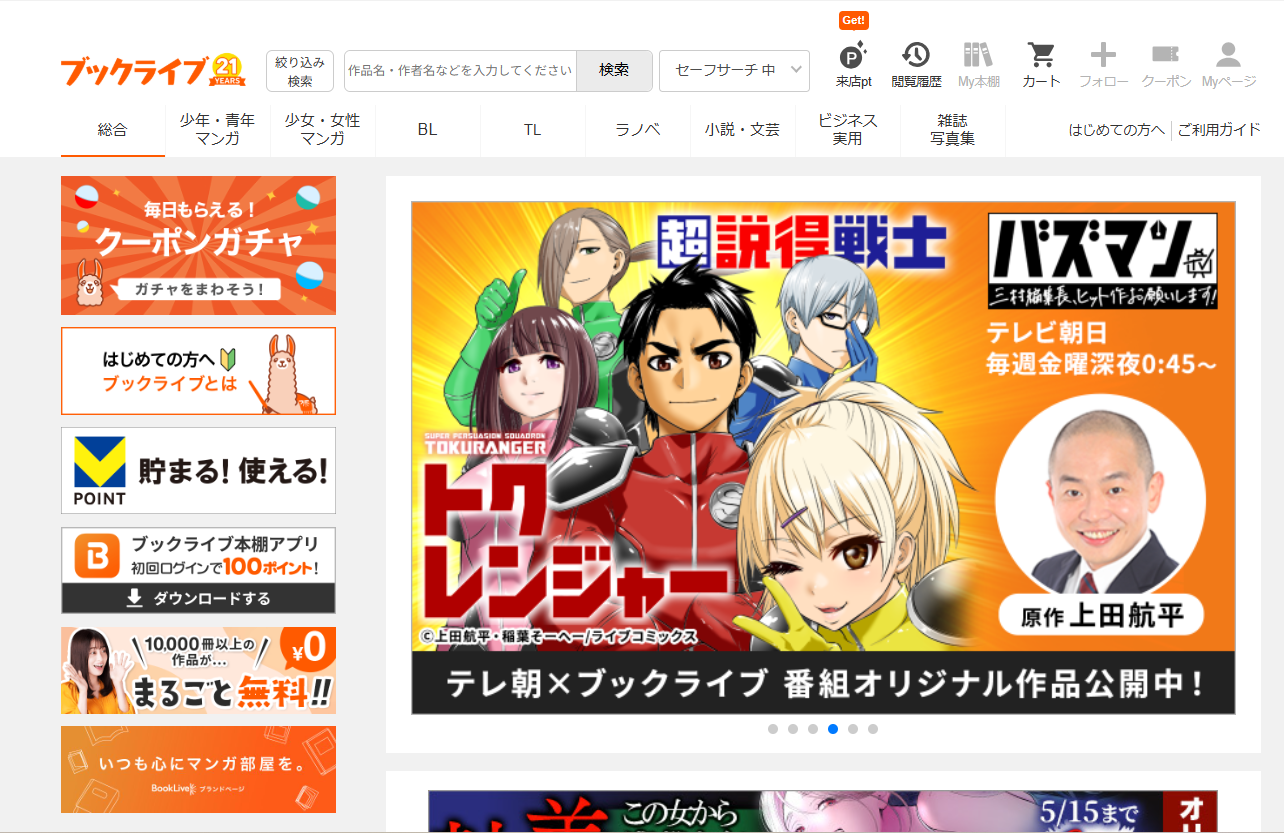Viewport: 1284px width, 833px height.
Task: Open the クーポン coupon icon
Action: 1166,66
